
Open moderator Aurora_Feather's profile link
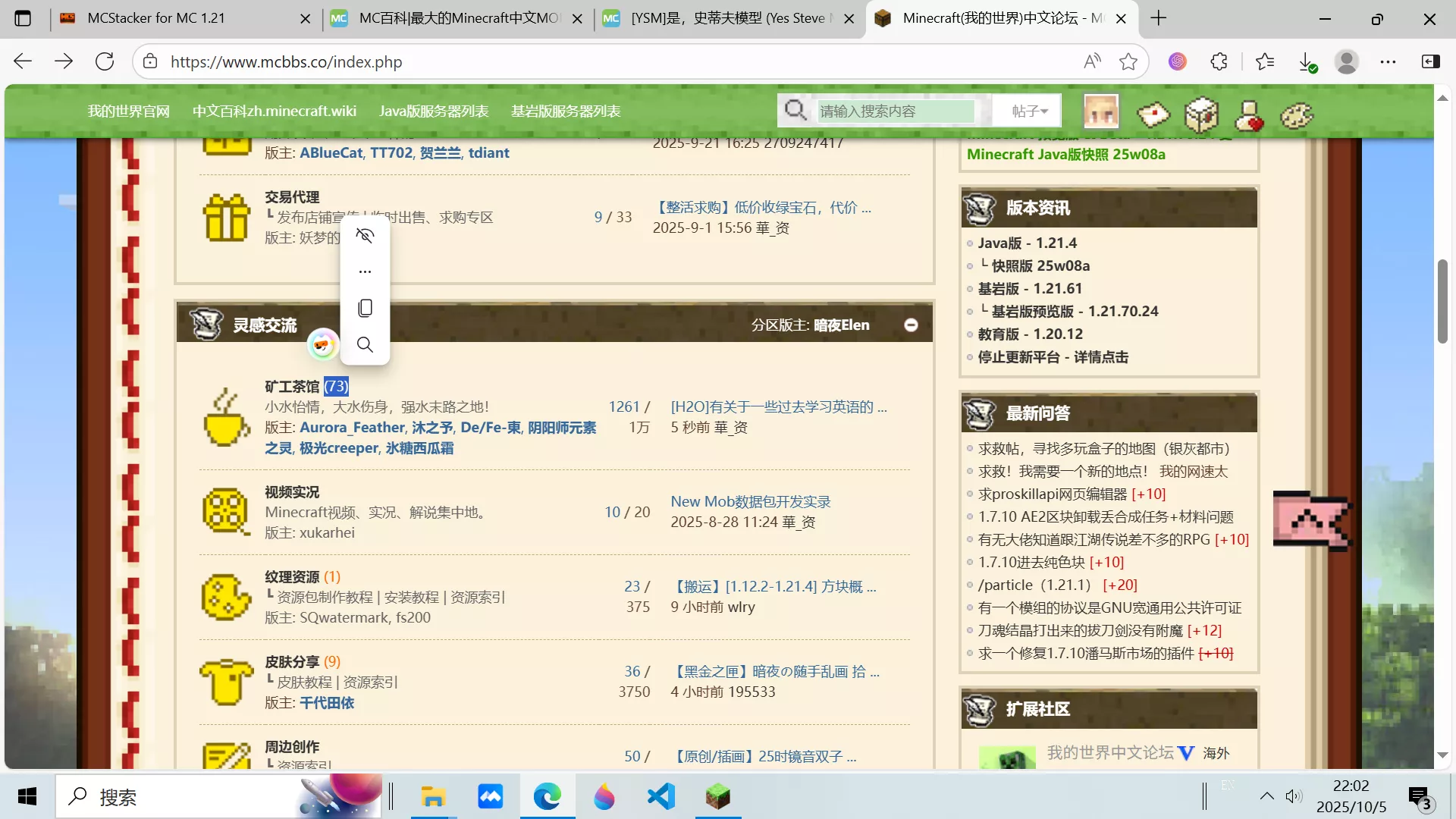pyautogui.click(x=350, y=427)
